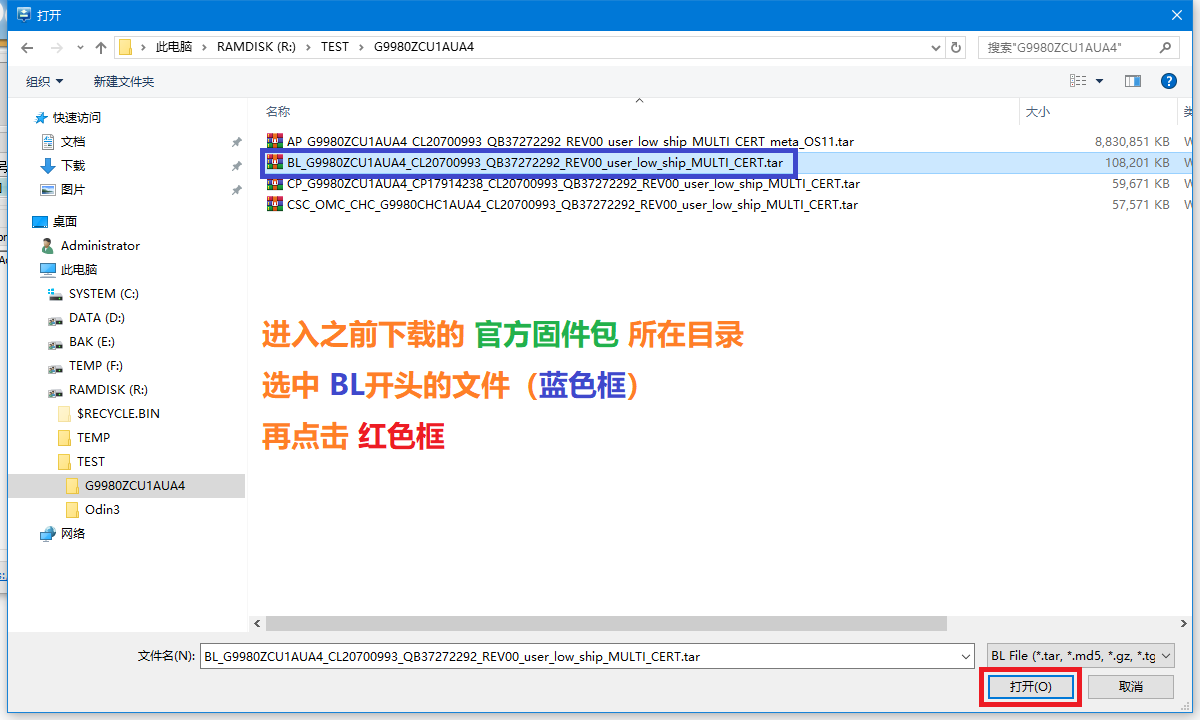Open the help question mark icon
This screenshot has height=720, width=1200.
[1168, 81]
